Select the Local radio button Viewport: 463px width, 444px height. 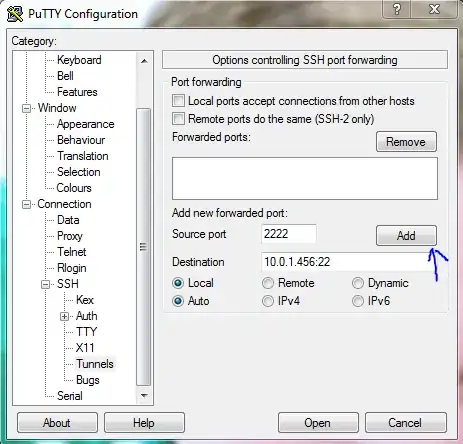(178, 283)
